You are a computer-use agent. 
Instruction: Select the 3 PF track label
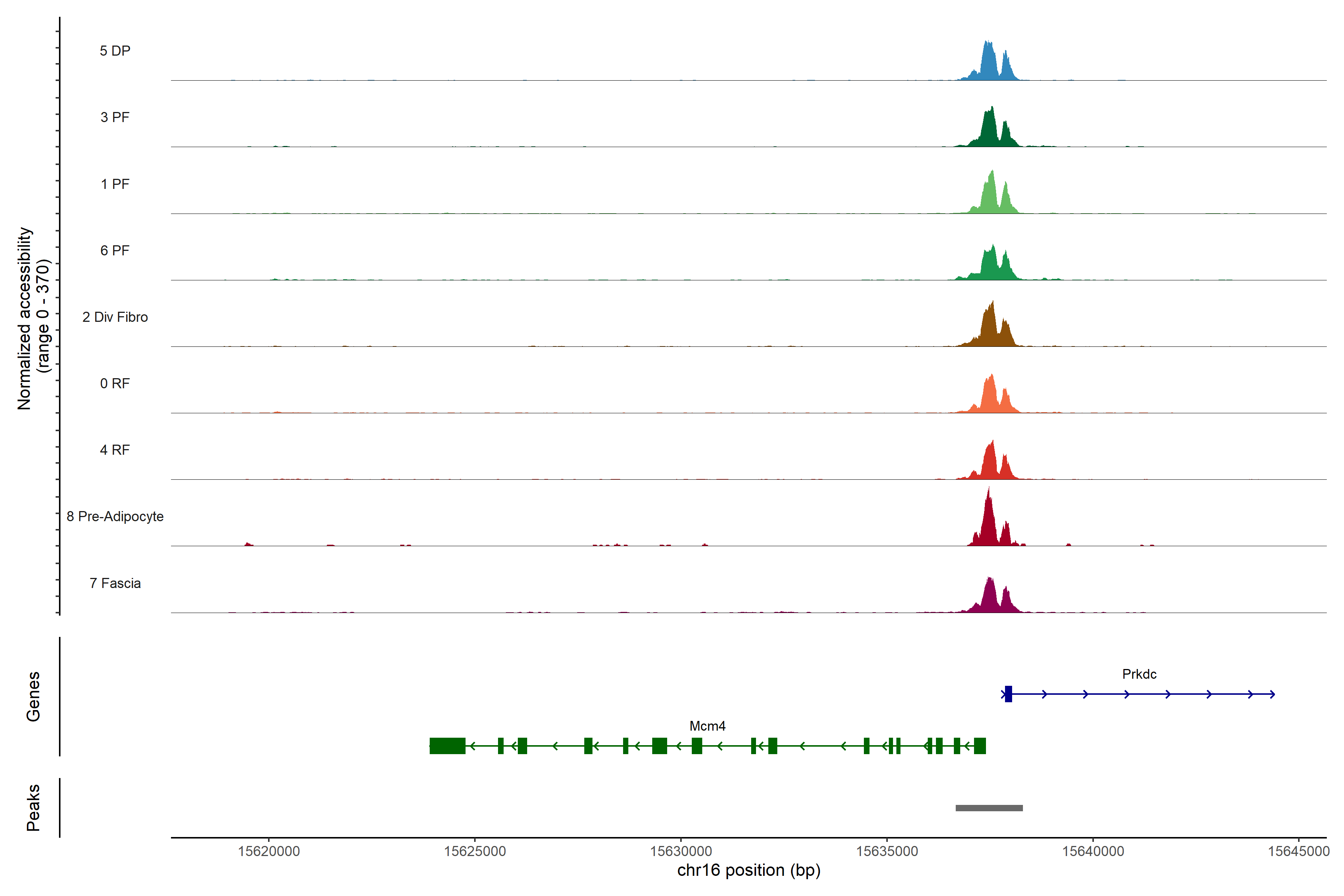pyautogui.click(x=115, y=117)
